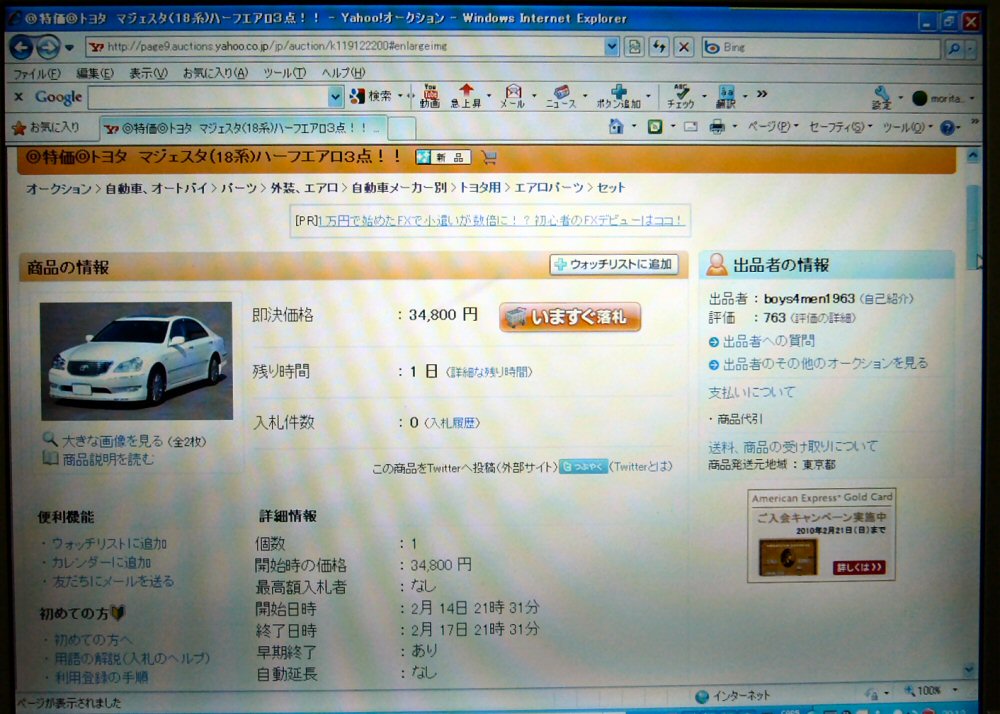Click the 入札履歴 link
The width and height of the screenshot is (1000, 714).
(x=452, y=423)
